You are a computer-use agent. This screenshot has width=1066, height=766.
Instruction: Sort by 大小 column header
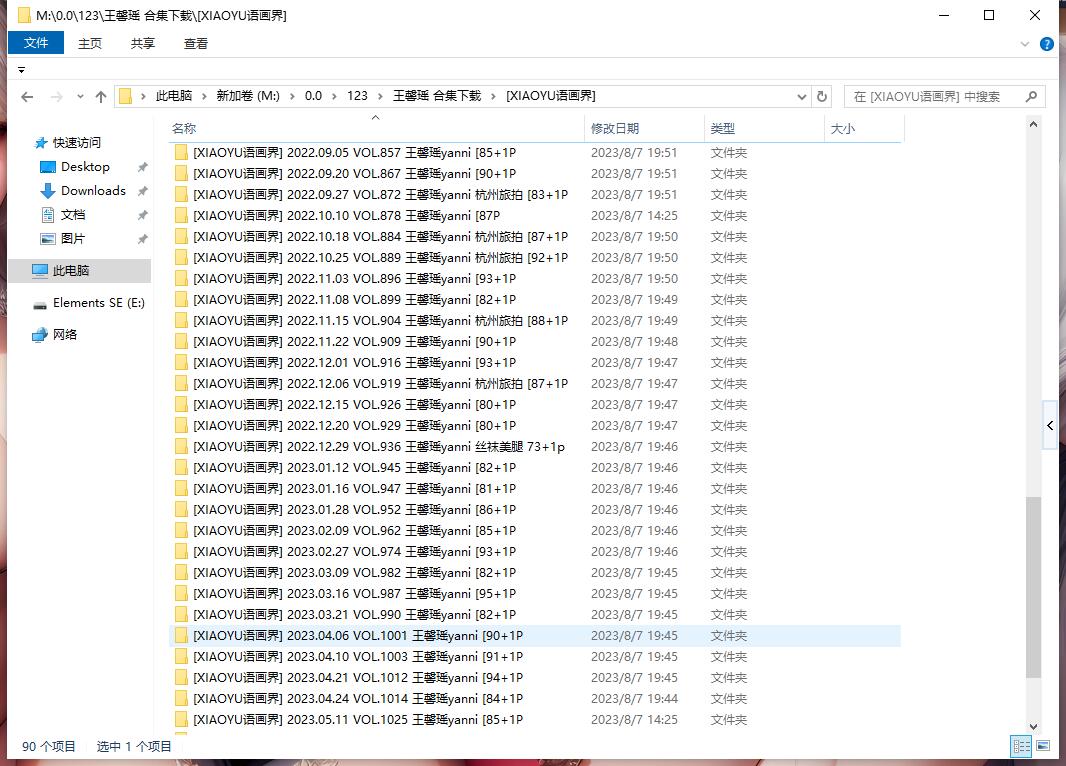pos(864,128)
